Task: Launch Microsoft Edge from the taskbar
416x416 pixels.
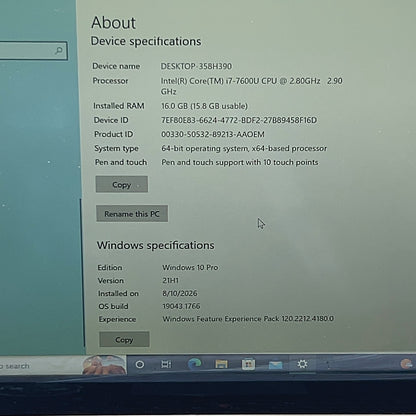Action: [194, 364]
